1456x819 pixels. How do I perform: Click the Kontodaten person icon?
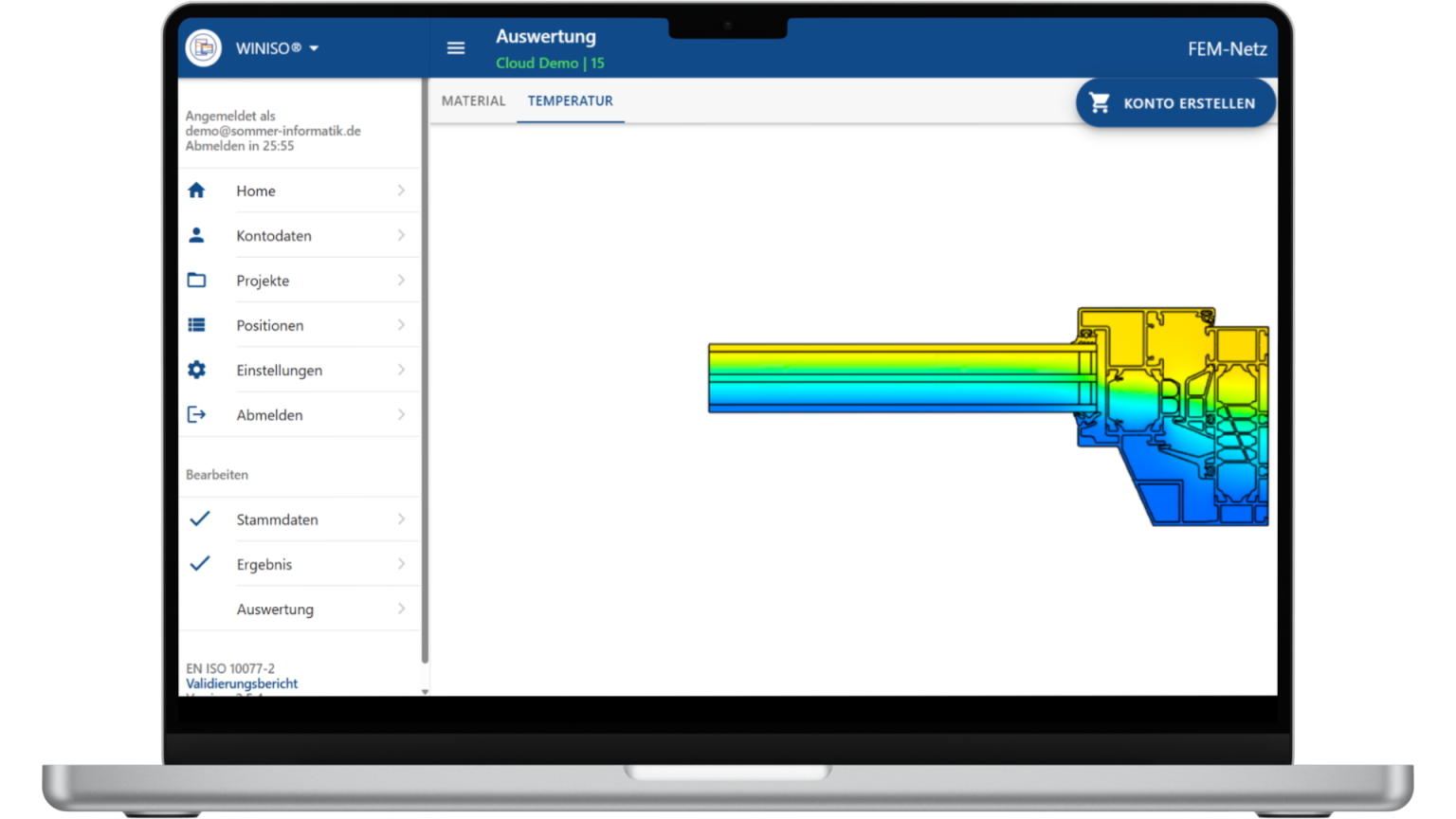[196, 235]
